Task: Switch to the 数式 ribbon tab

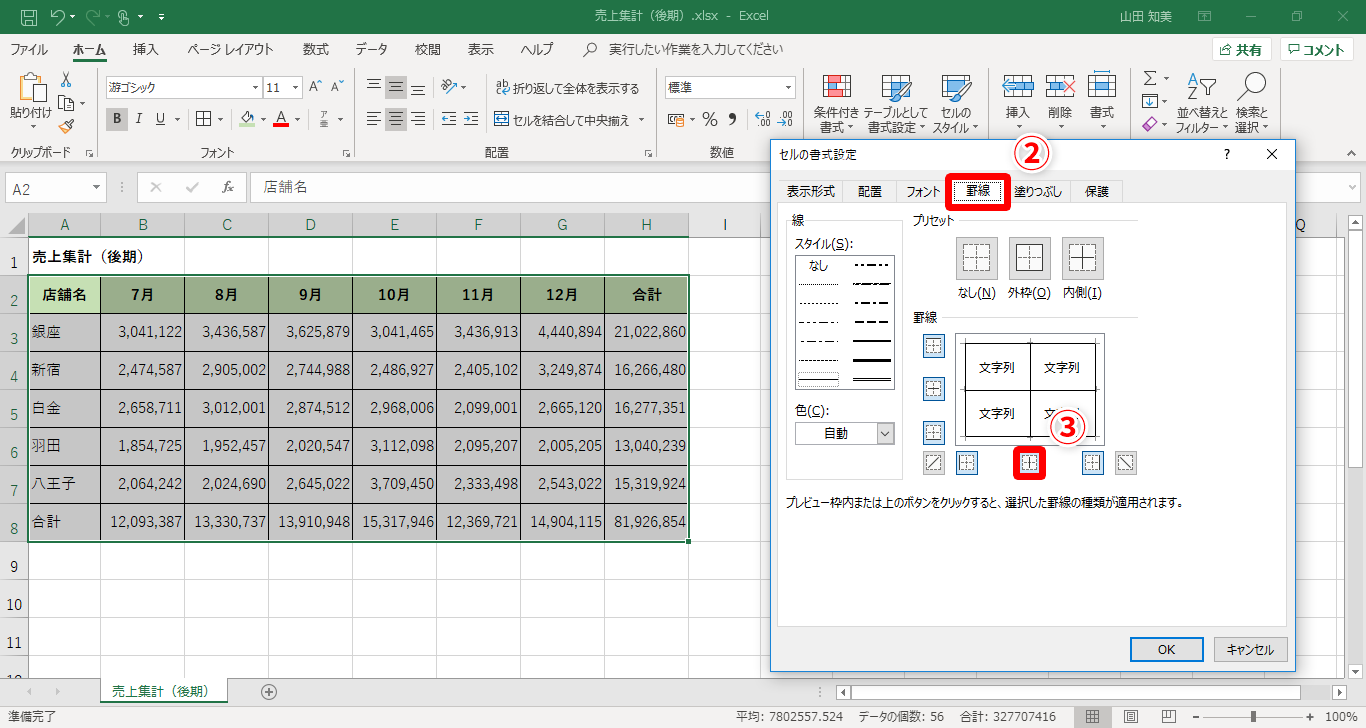Action: 316,49
